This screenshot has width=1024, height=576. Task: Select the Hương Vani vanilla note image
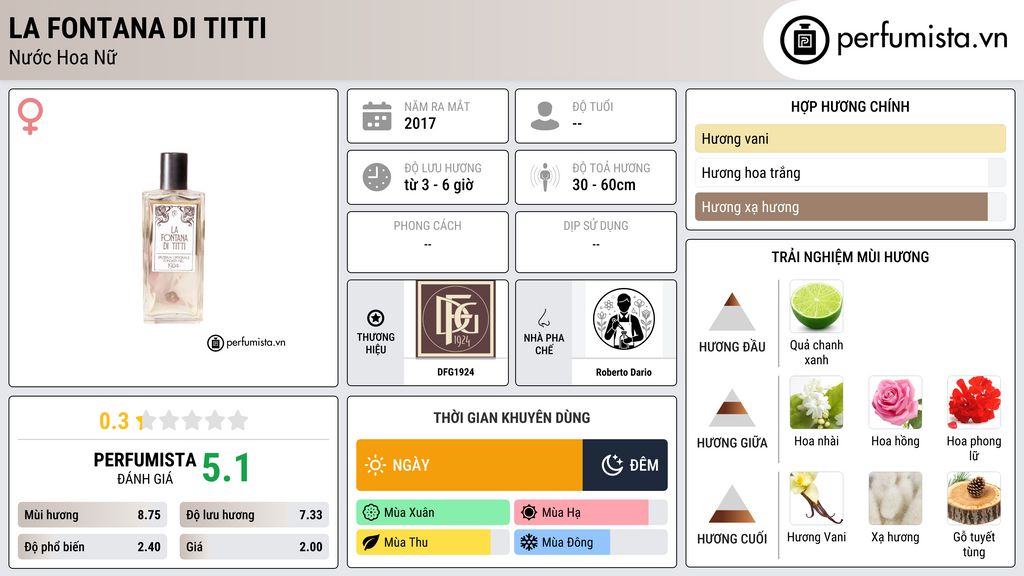click(x=816, y=498)
